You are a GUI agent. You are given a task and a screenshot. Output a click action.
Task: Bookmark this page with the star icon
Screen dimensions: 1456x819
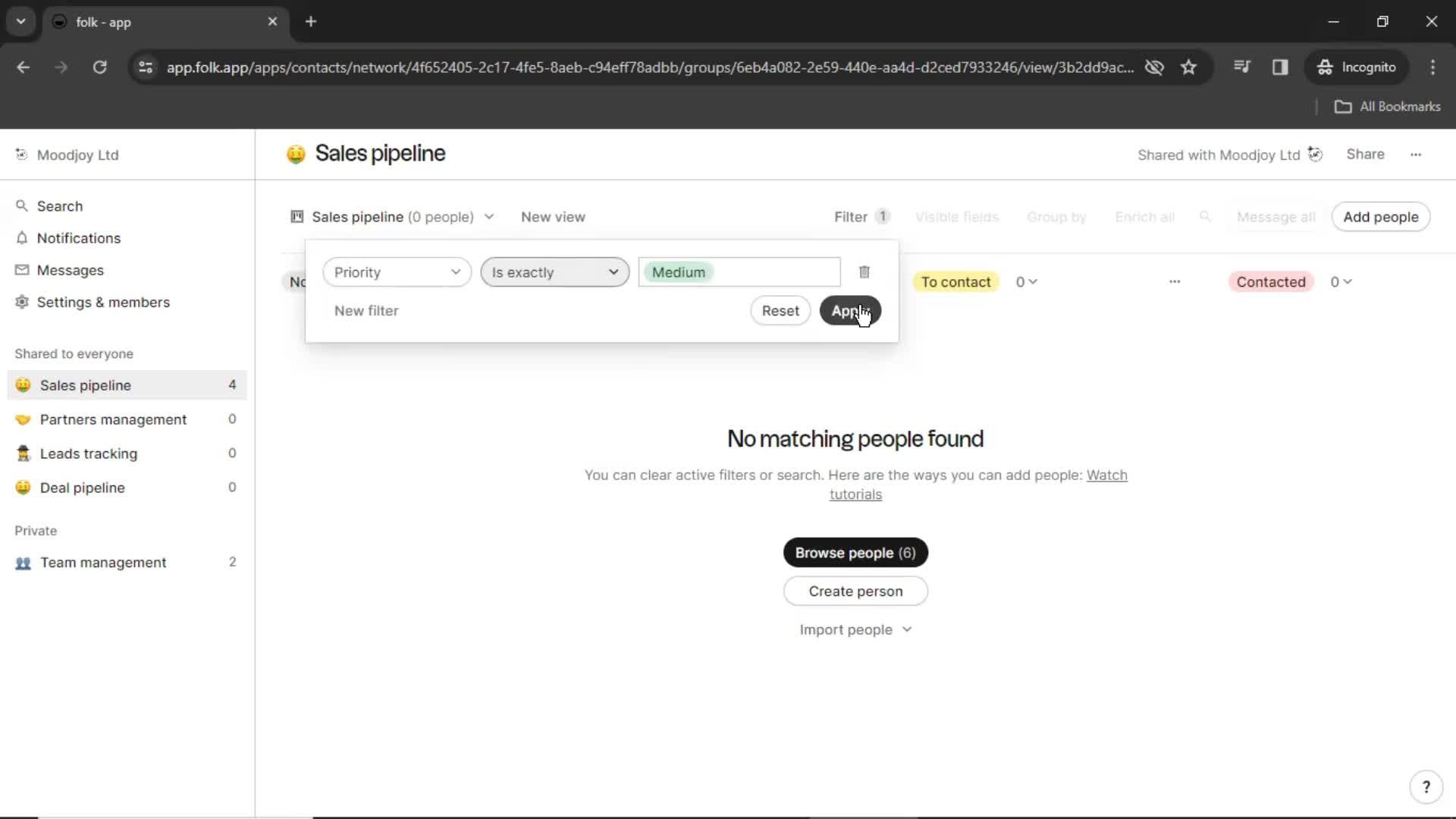click(x=1188, y=67)
